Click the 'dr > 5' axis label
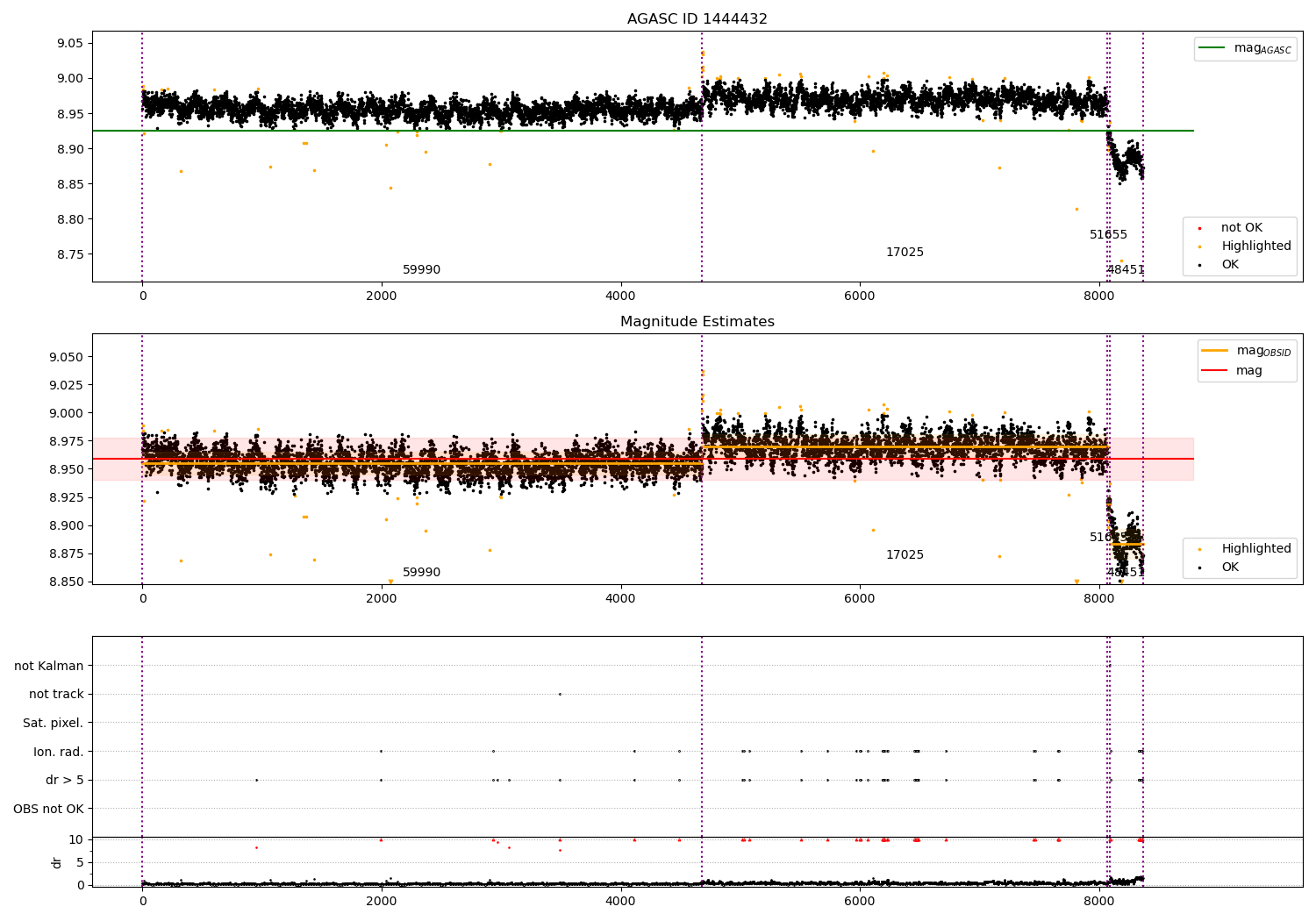The width and height of the screenshot is (1316, 921). [65, 781]
